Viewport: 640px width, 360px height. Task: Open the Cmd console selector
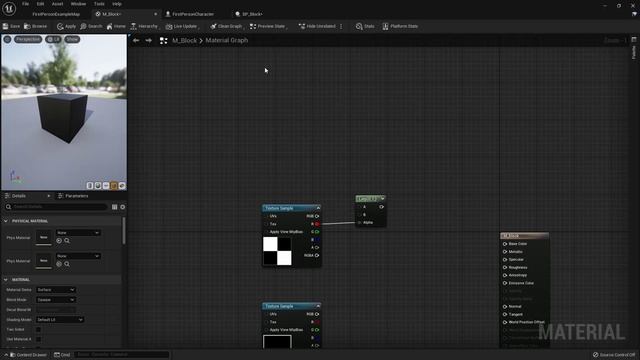(62, 355)
